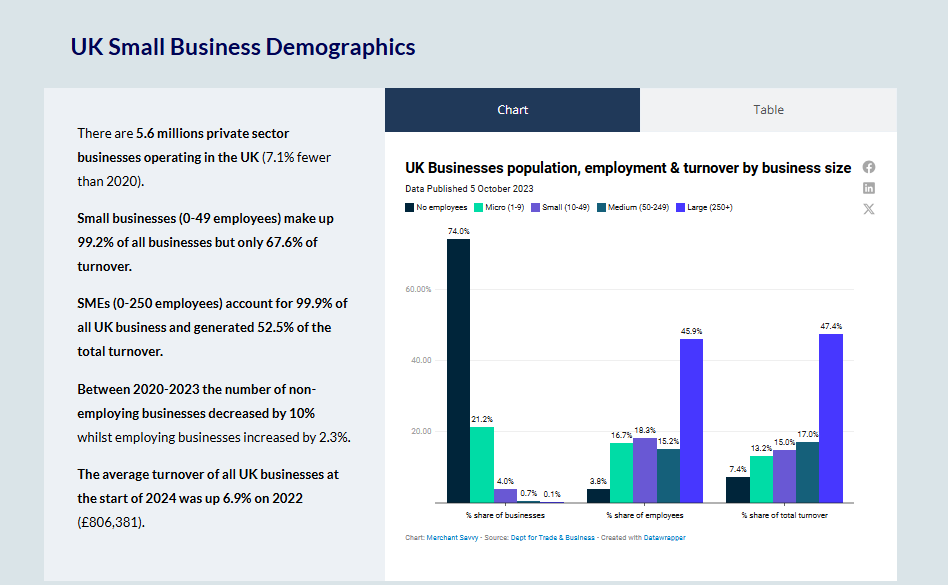The height and width of the screenshot is (585, 948).
Task: Click the 45.9% Large employees bar
Action: [691, 421]
